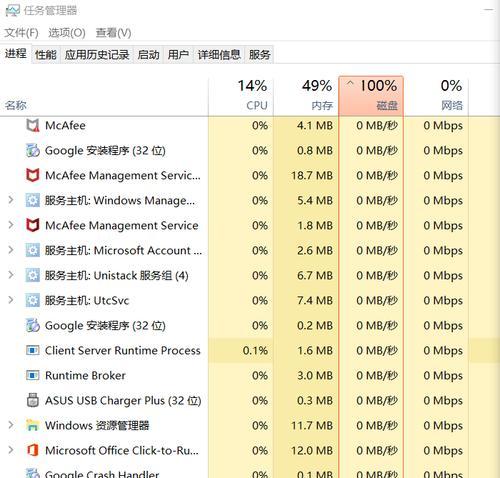Click the Task Manager title bar icon

point(12,10)
